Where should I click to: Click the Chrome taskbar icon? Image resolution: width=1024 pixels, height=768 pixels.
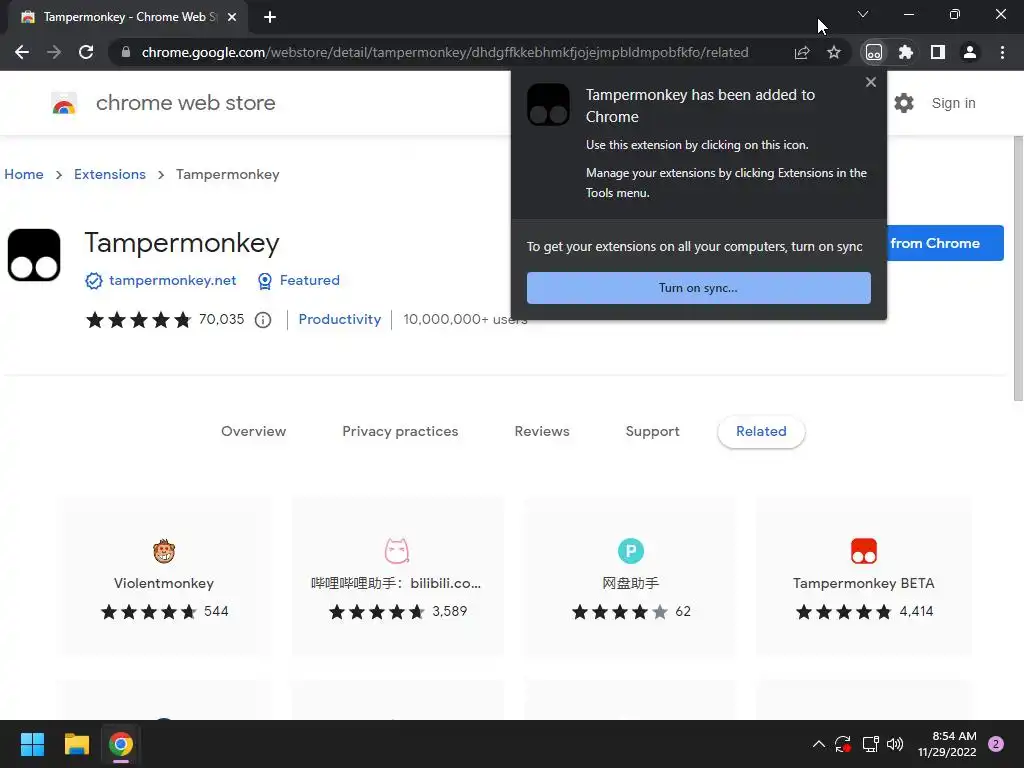121,744
